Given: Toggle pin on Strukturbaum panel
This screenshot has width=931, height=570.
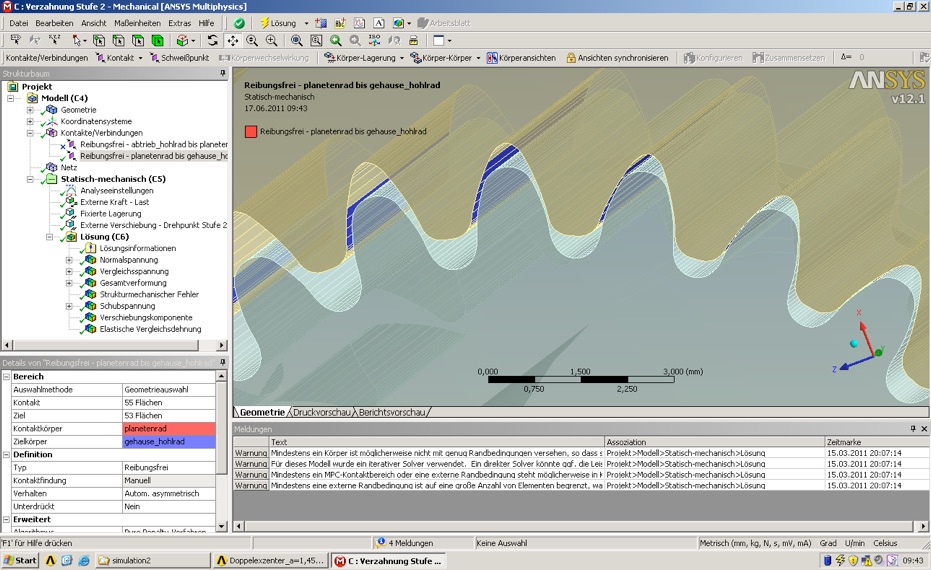Looking at the screenshot, I should (223, 74).
